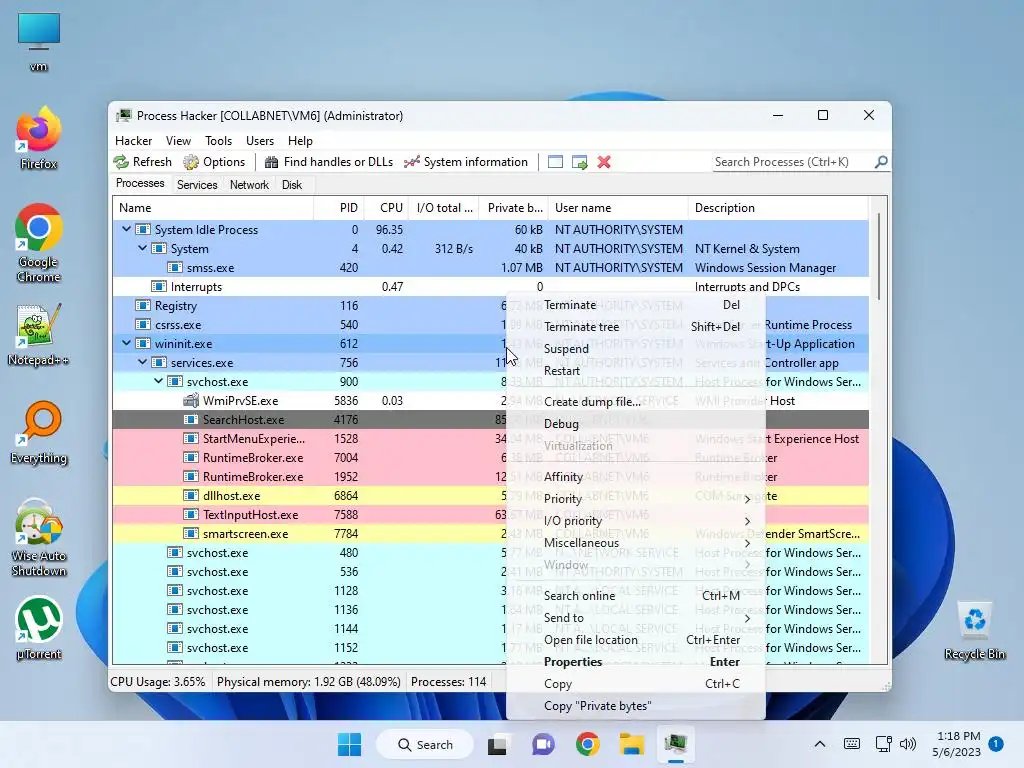This screenshot has height=768, width=1024.
Task: Sort by the PID column header
Action: pyautogui.click(x=339, y=208)
